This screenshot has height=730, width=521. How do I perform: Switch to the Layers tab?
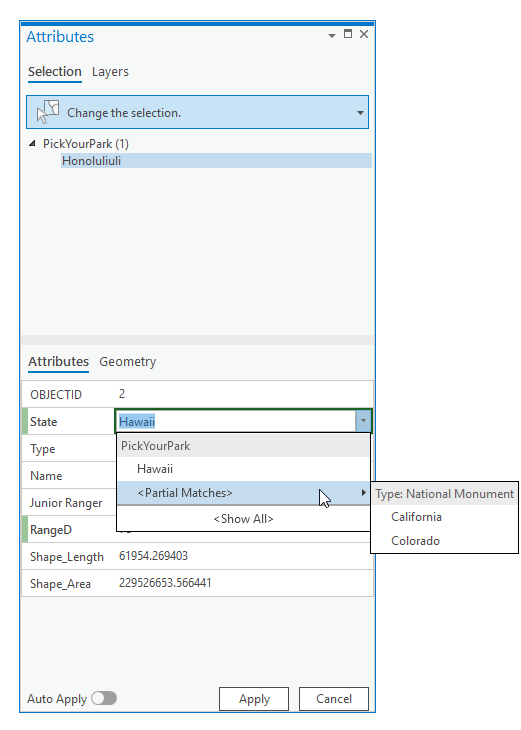tap(110, 72)
